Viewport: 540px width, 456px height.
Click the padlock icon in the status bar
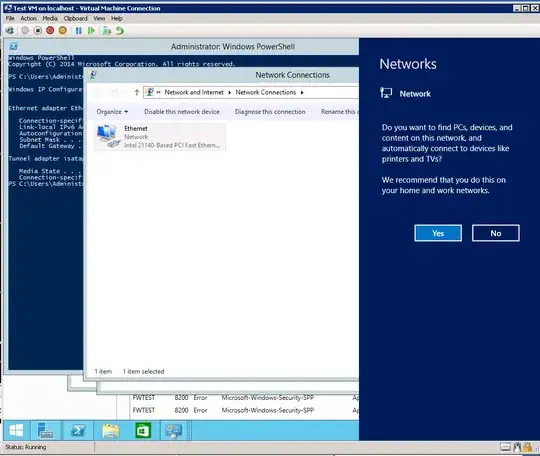point(527,447)
